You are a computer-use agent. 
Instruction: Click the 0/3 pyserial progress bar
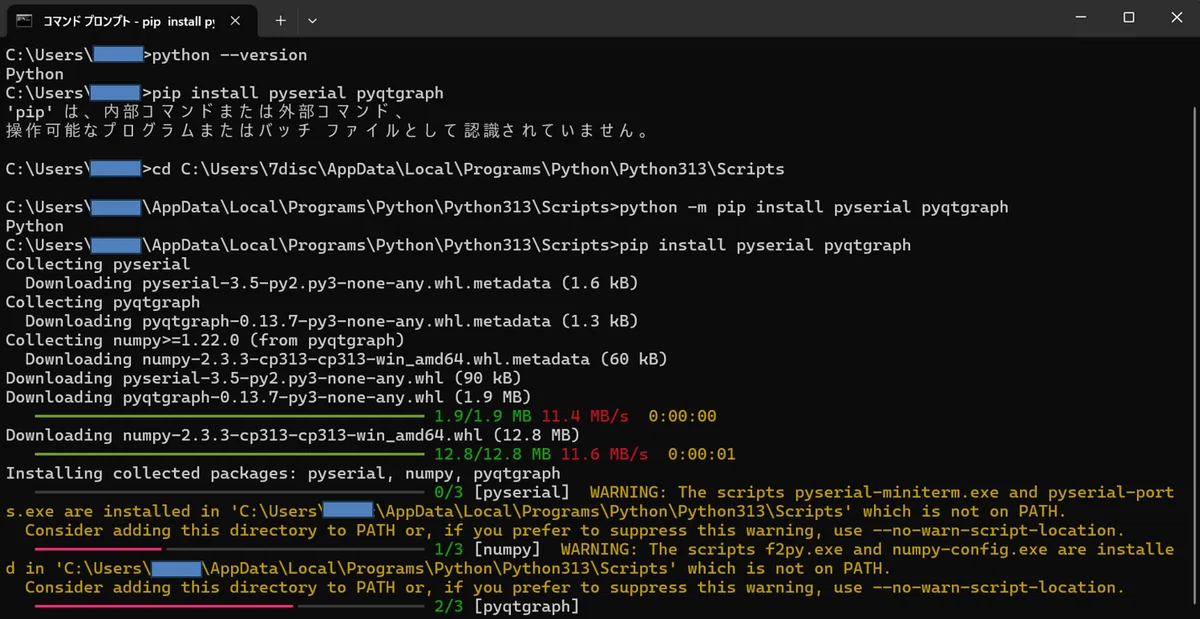tap(229, 492)
